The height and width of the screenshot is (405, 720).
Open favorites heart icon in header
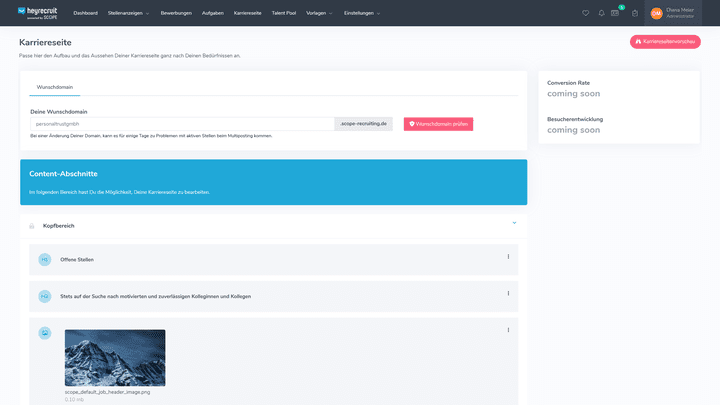tap(586, 13)
